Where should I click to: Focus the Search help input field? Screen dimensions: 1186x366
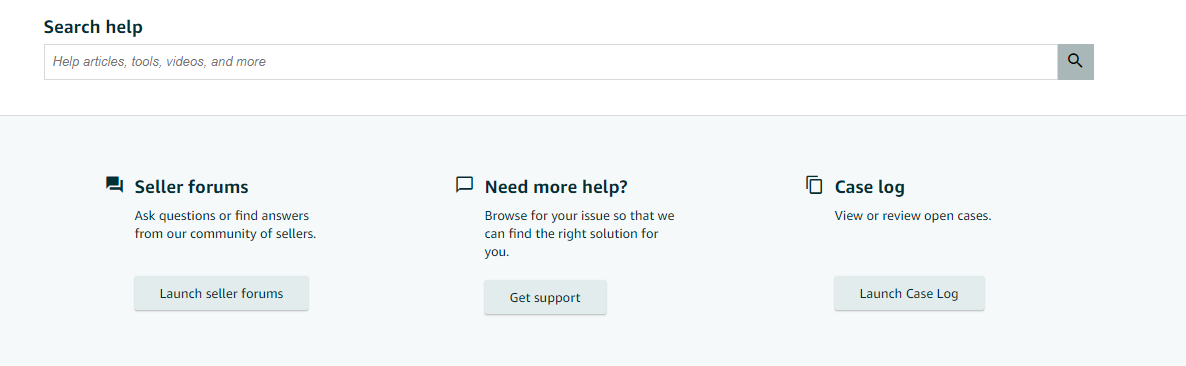tap(551, 62)
